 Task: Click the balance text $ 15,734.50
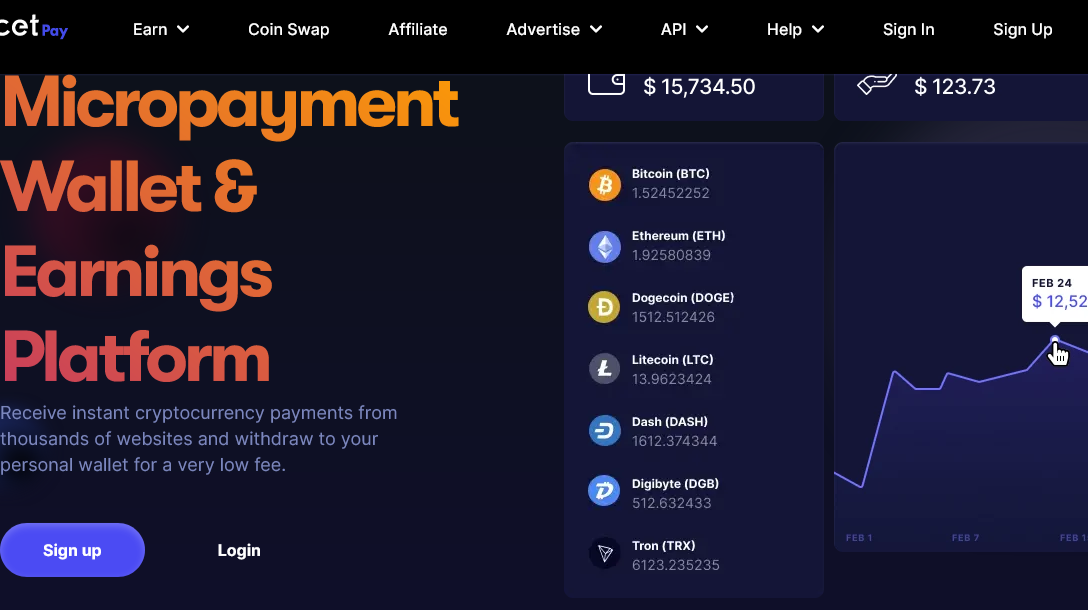(699, 87)
